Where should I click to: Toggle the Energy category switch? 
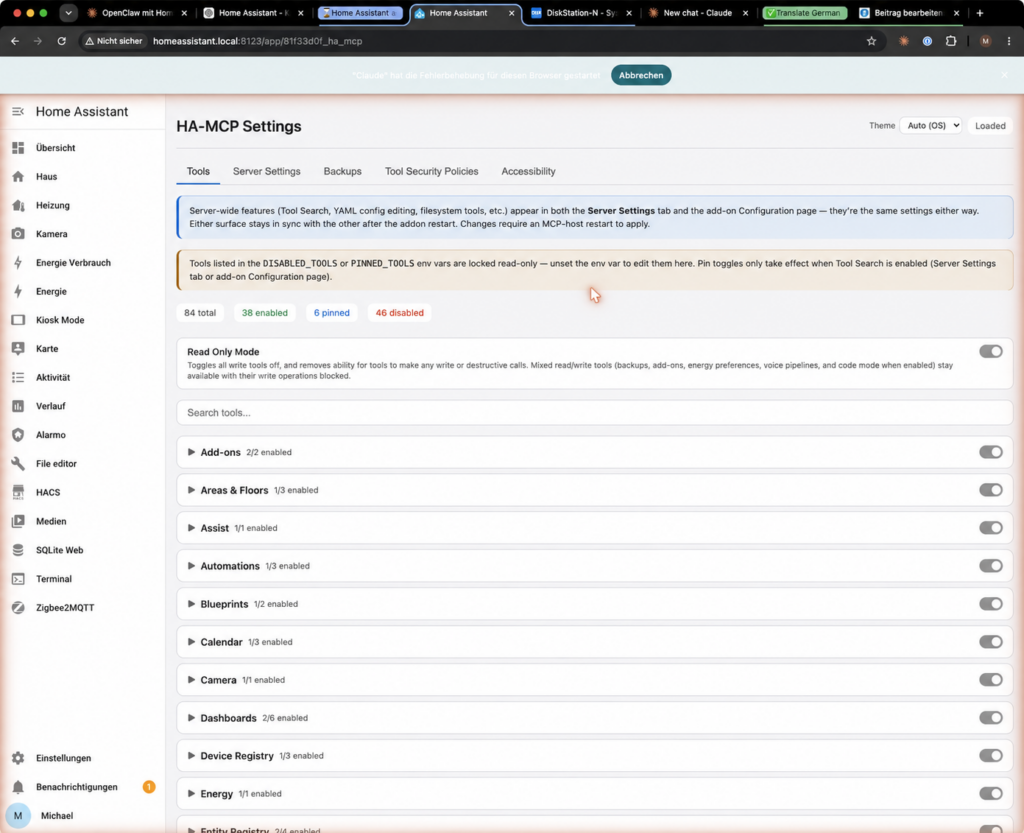pyautogui.click(x=991, y=793)
